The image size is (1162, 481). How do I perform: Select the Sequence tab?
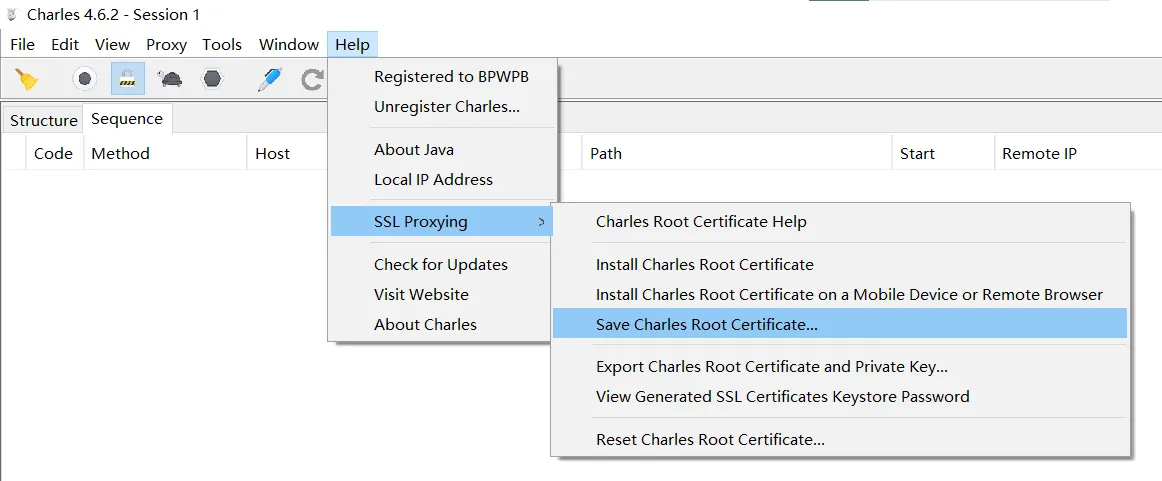tap(127, 119)
